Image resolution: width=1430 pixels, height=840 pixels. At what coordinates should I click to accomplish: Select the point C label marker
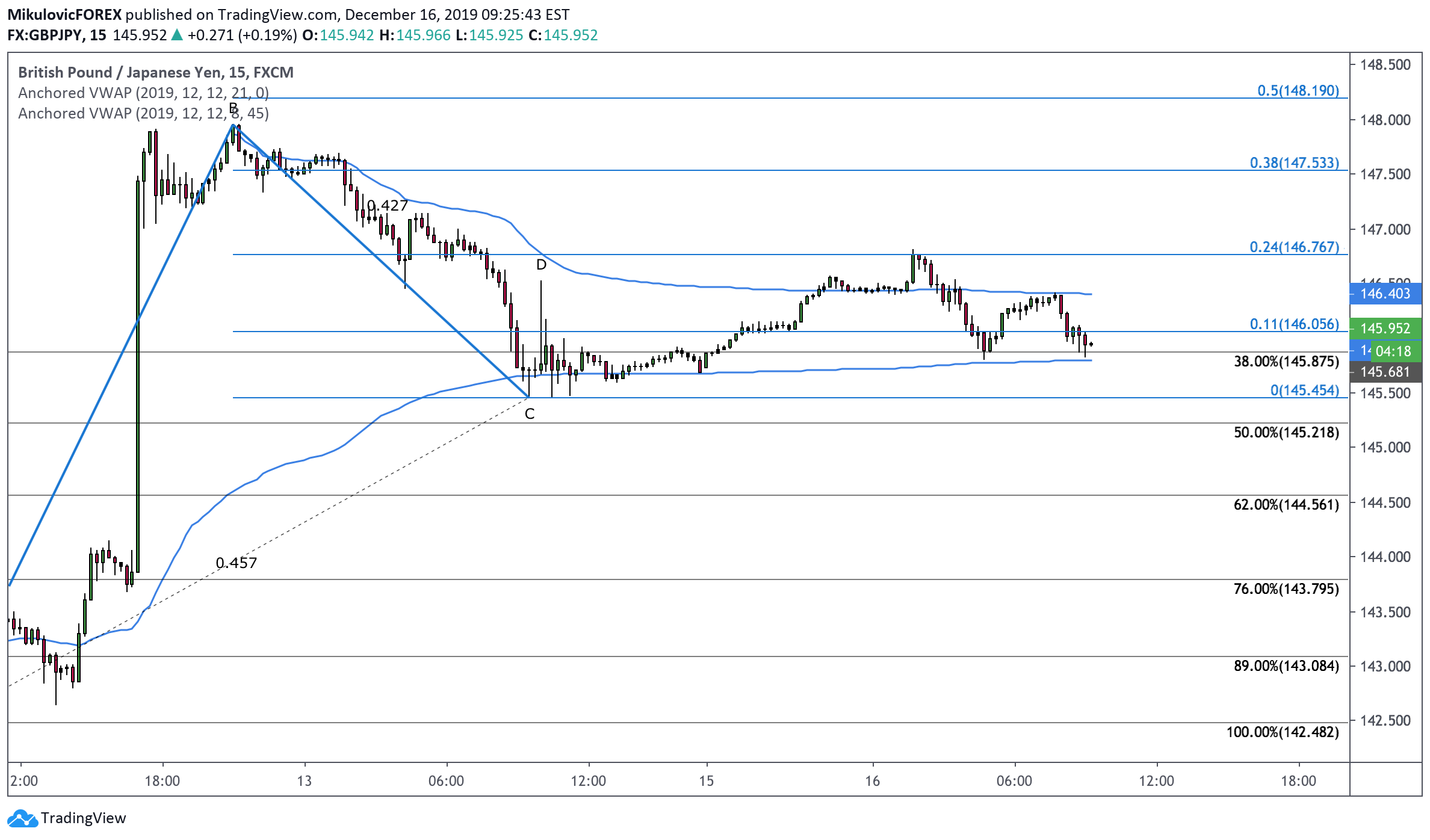530,414
